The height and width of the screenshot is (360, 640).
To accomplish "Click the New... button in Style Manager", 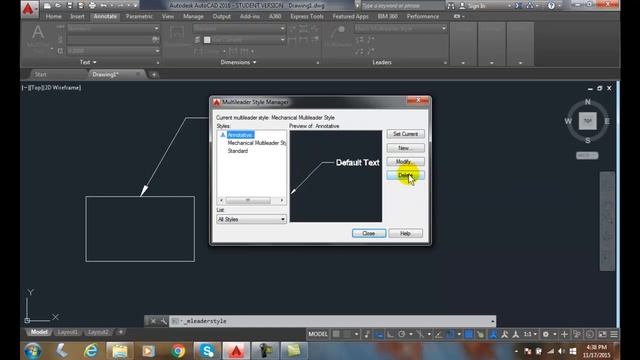I will tap(405, 148).
